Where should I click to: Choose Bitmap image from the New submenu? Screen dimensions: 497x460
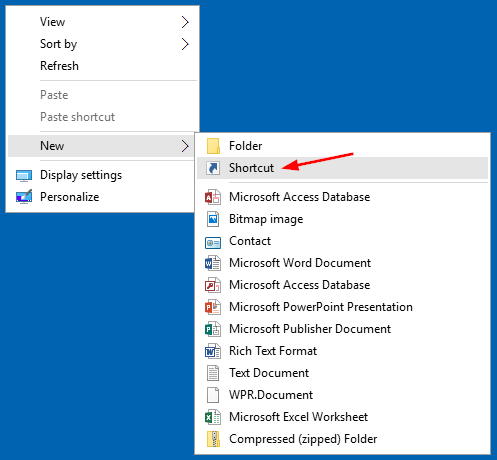pyautogui.click(x=343, y=219)
